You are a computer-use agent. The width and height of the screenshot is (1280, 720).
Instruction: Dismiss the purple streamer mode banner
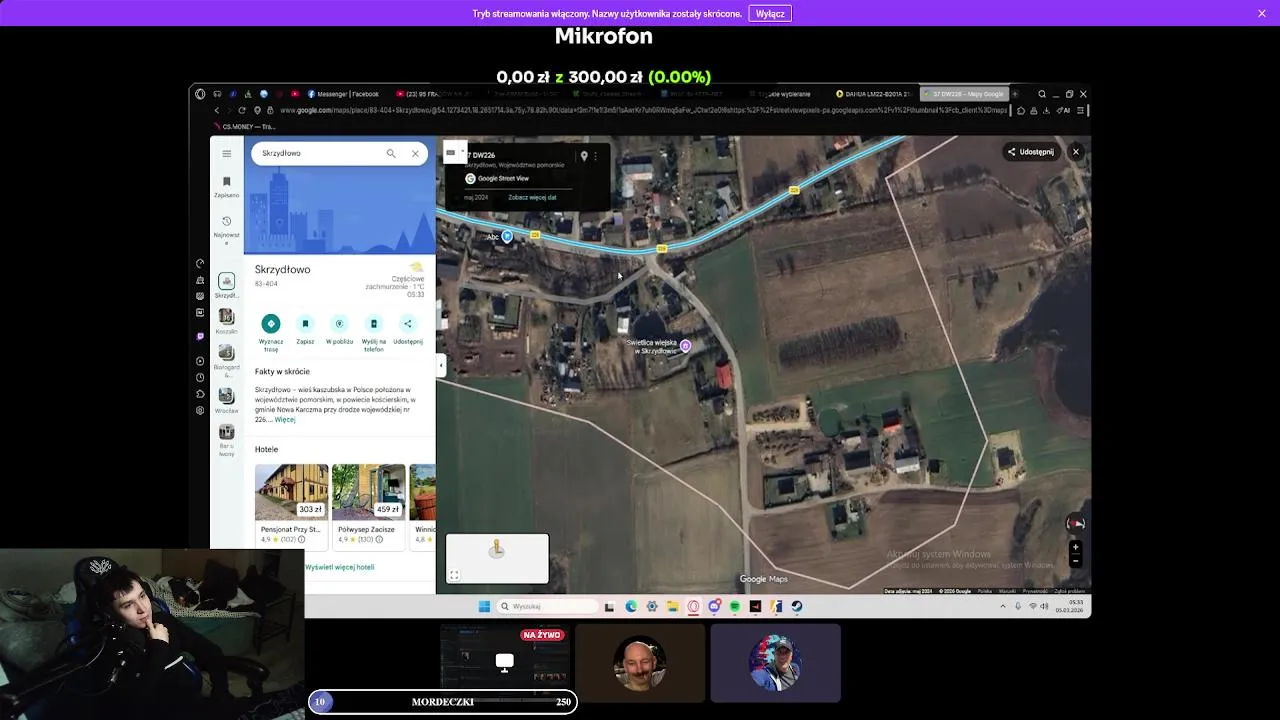tap(1262, 13)
